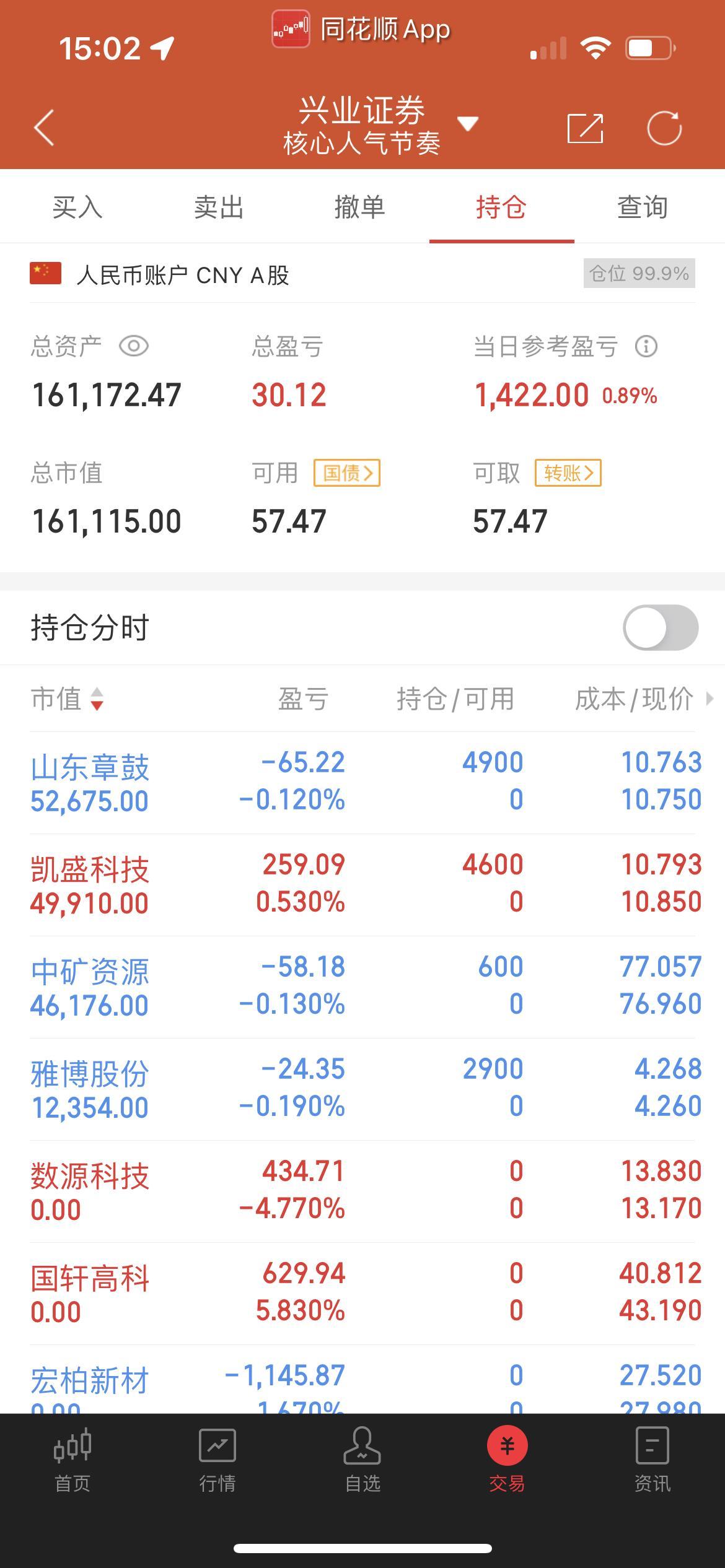
Task: Sort holdings by 市值 arrows
Action: (97, 699)
